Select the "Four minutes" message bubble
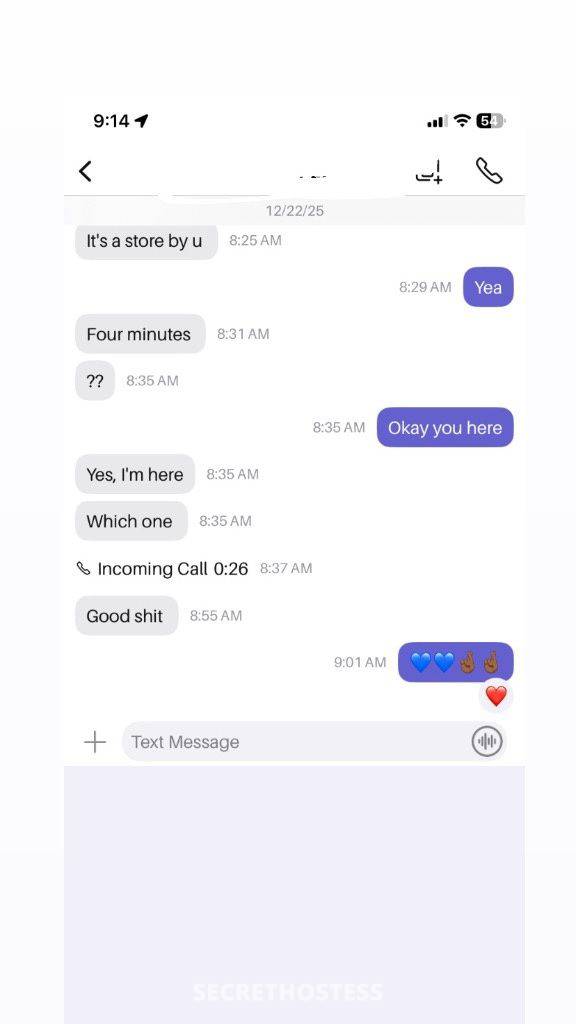 140,334
